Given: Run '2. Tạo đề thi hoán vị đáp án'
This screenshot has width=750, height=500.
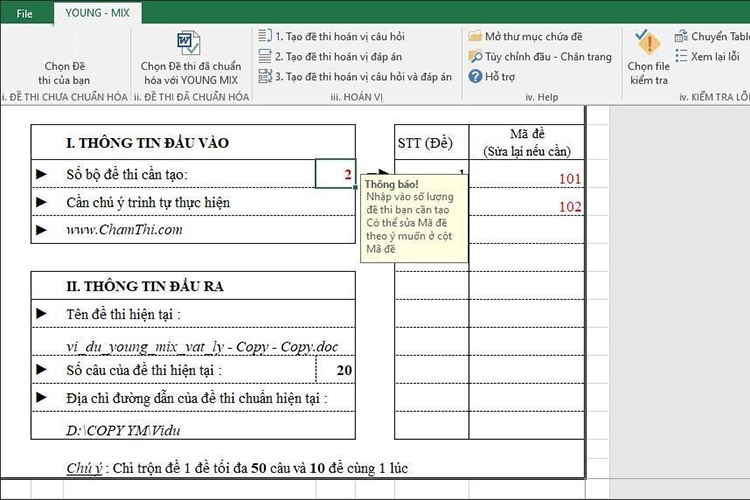Looking at the screenshot, I should [339, 56].
